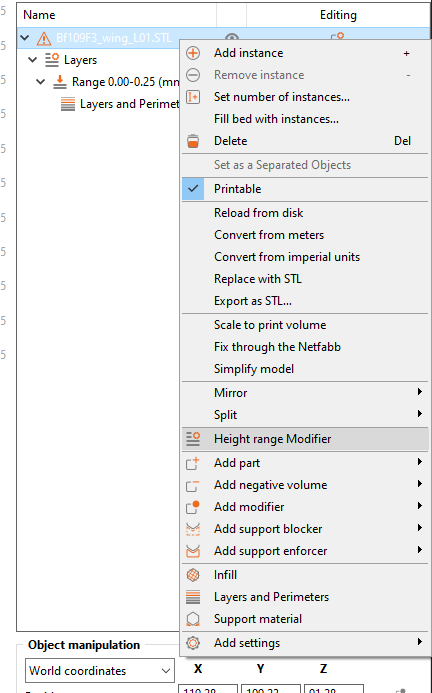This screenshot has width=432, height=693.
Task: Choose Convert from meters
Action: click(269, 235)
